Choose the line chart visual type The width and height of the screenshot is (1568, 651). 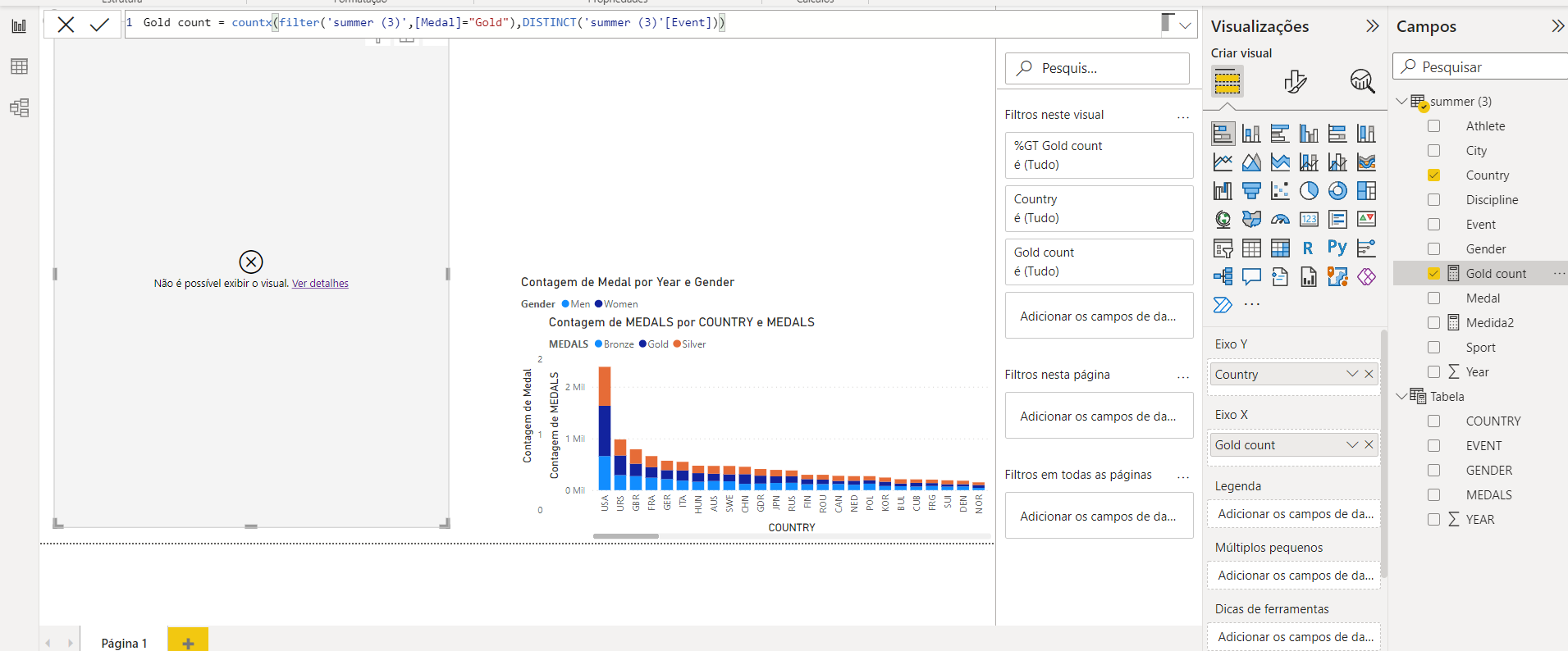1223,162
